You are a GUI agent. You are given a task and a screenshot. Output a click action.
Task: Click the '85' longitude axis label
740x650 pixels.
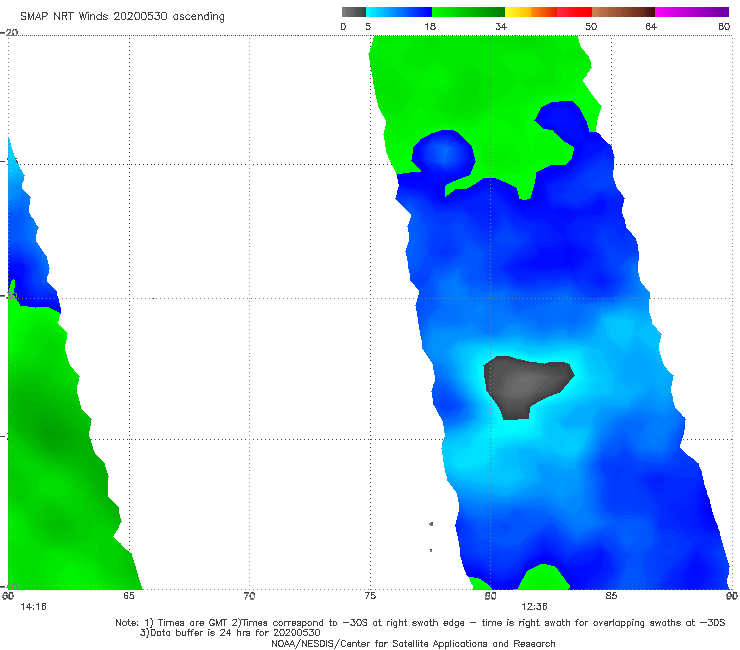611,596
